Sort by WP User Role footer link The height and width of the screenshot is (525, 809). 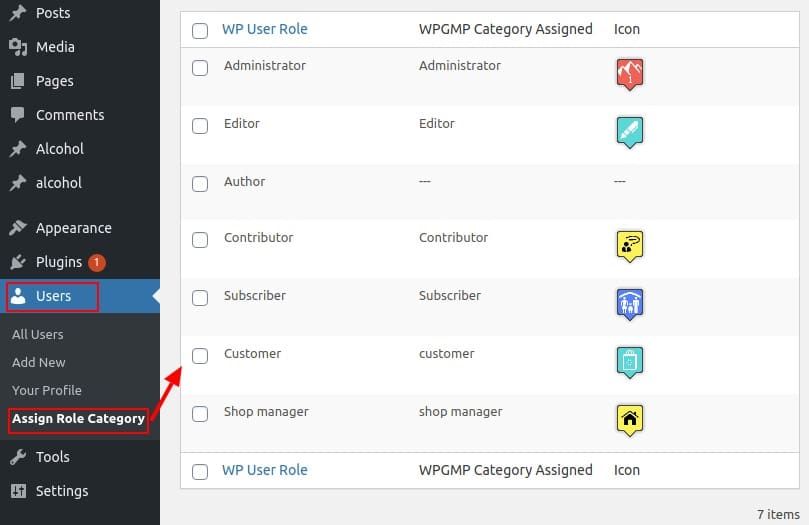265,470
